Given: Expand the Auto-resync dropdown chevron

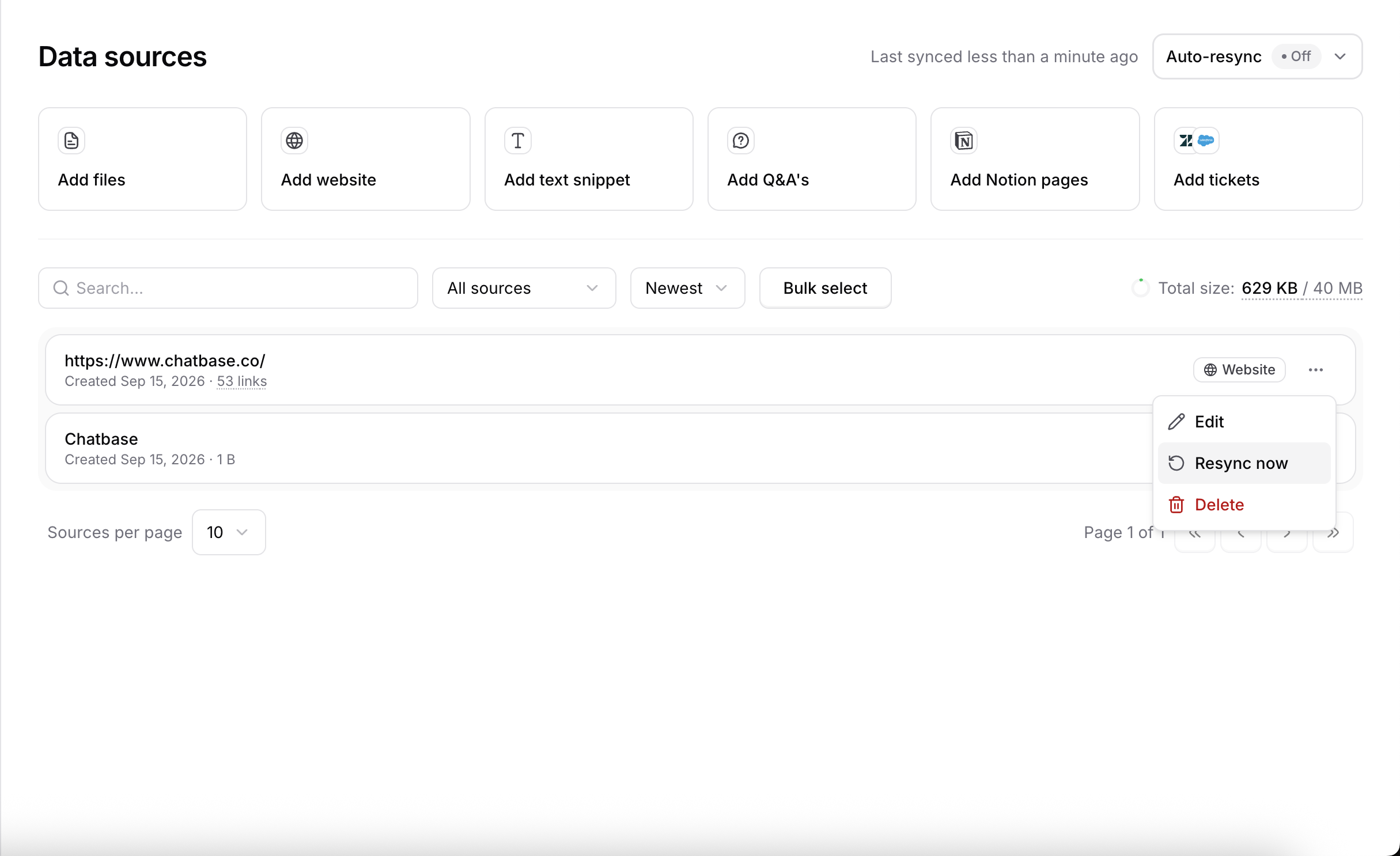Looking at the screenshot, I should (1340, 56).
